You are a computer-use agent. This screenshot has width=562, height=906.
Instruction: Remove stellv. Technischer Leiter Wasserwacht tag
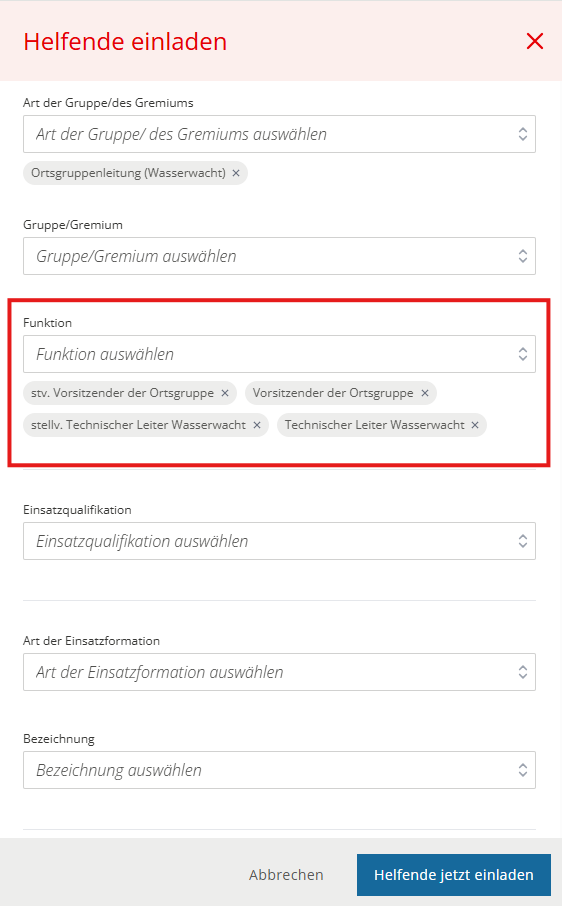[x=257, y=425]
